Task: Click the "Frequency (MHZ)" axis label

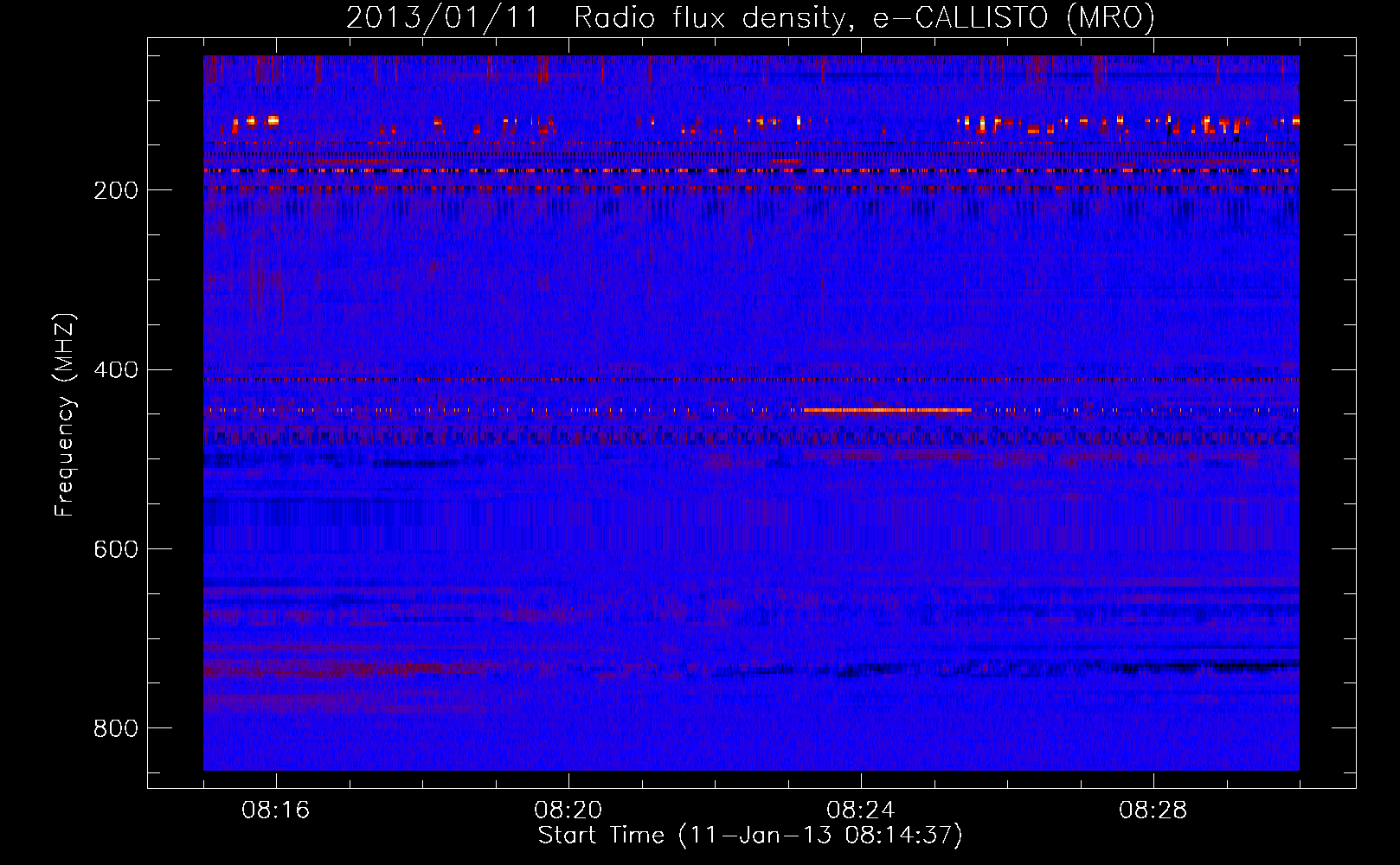Action: 65,415
